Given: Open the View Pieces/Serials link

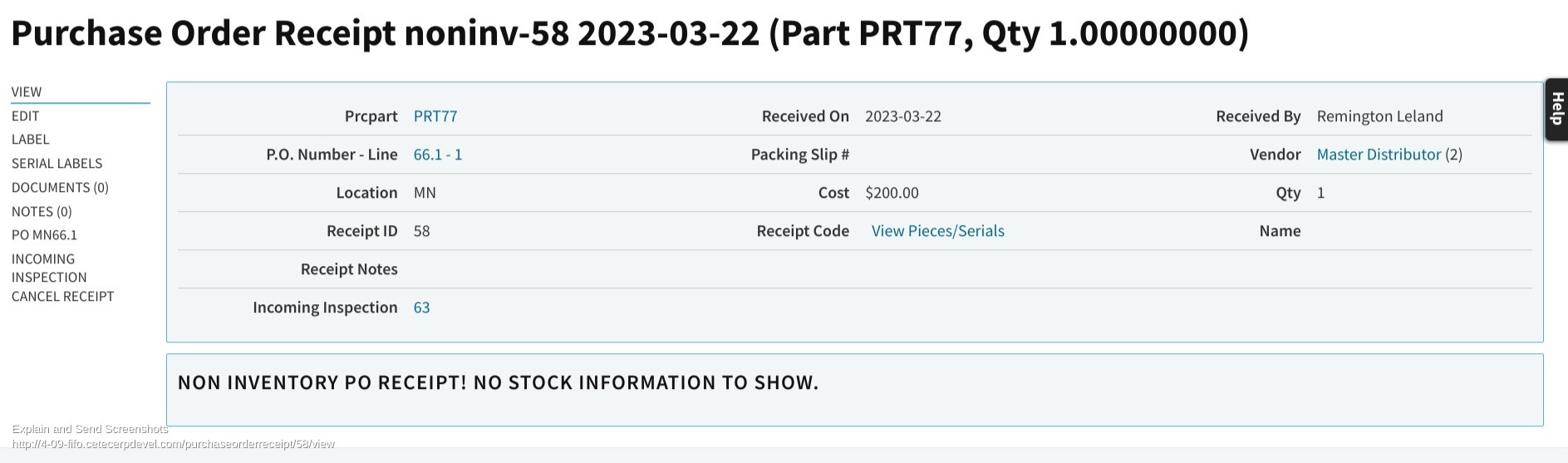Looking at the screenshot, I should [938, 231].
